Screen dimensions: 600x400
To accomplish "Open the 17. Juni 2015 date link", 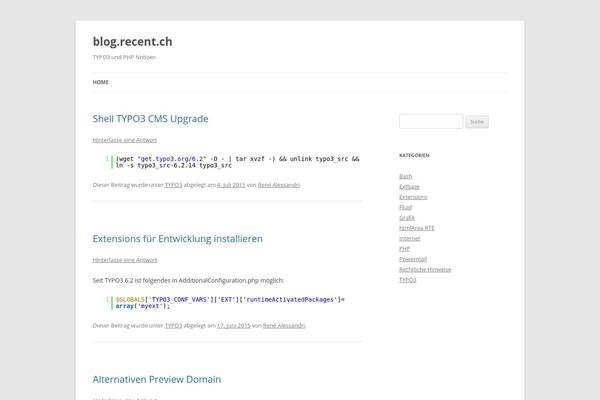I will (234, 326).
